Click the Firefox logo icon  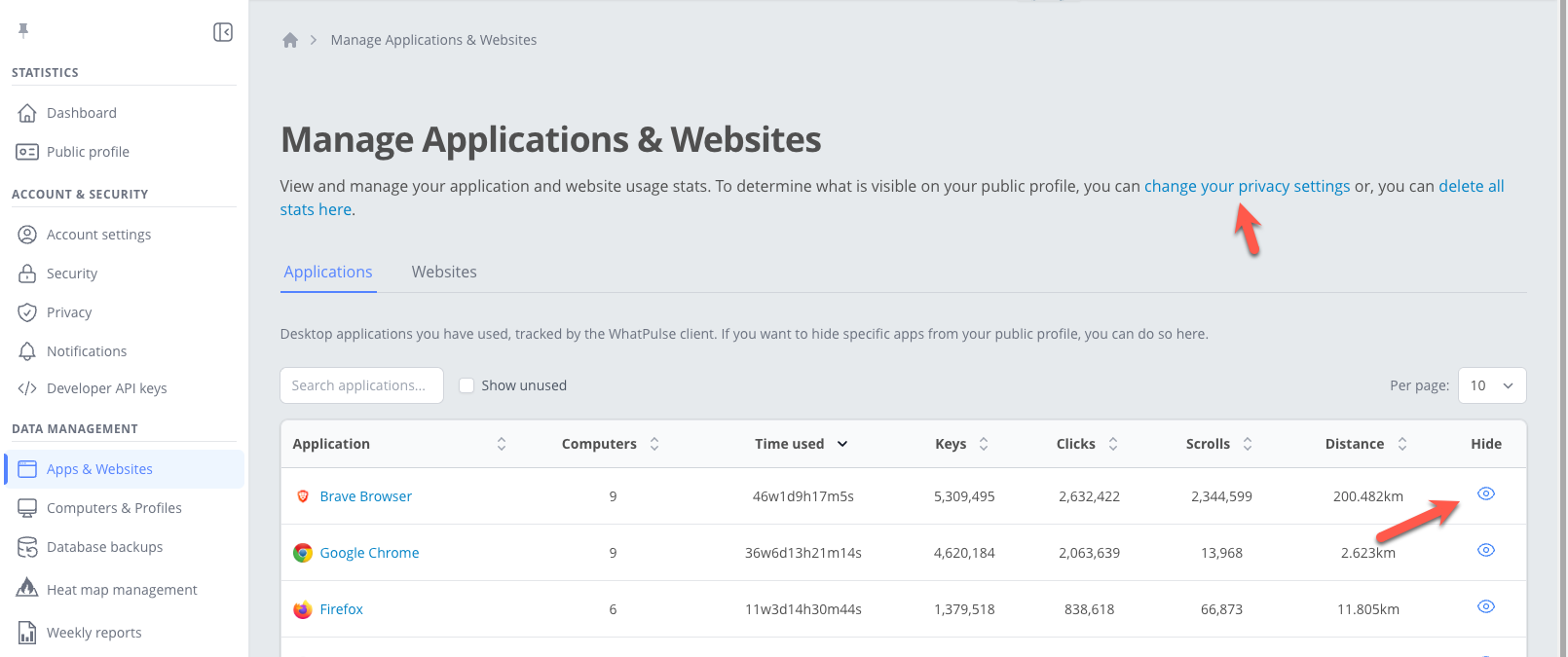pyautogui.click(x=303, y=609)
